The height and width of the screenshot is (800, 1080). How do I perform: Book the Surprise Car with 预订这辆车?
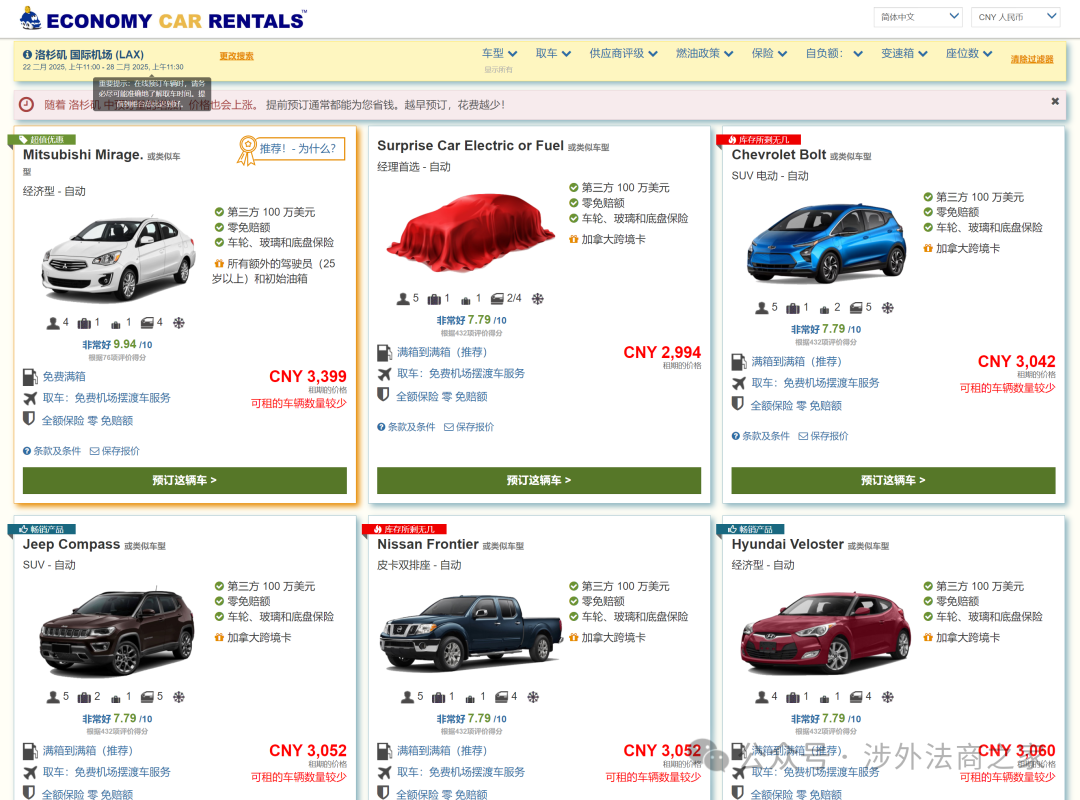click(x=539, y=480)
